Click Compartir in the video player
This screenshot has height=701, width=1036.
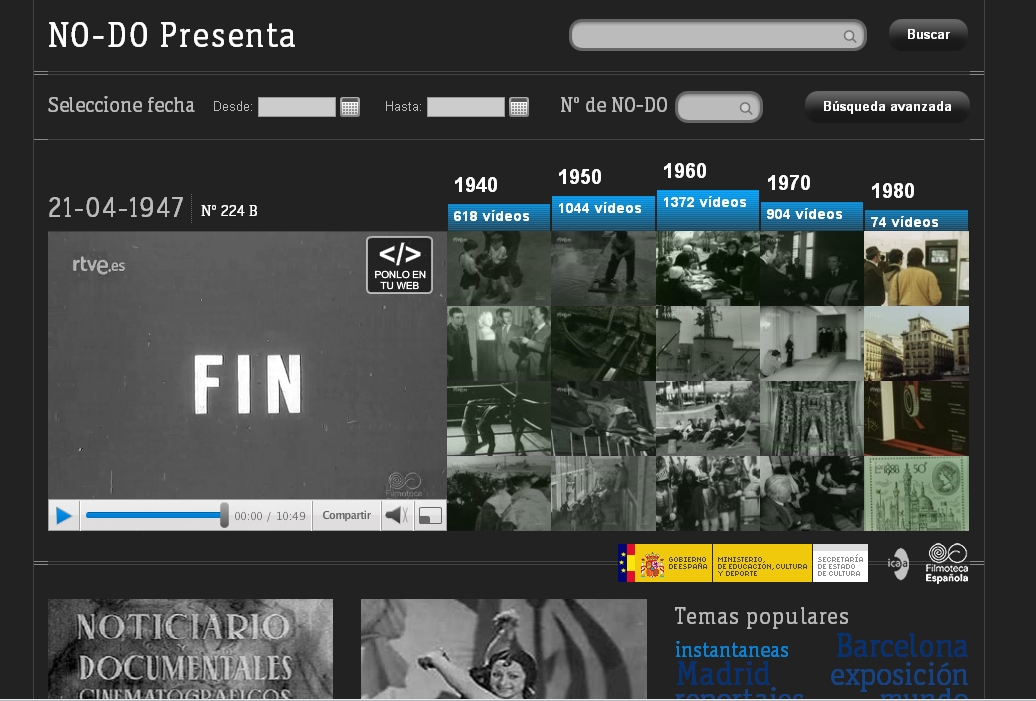(346, 516)
